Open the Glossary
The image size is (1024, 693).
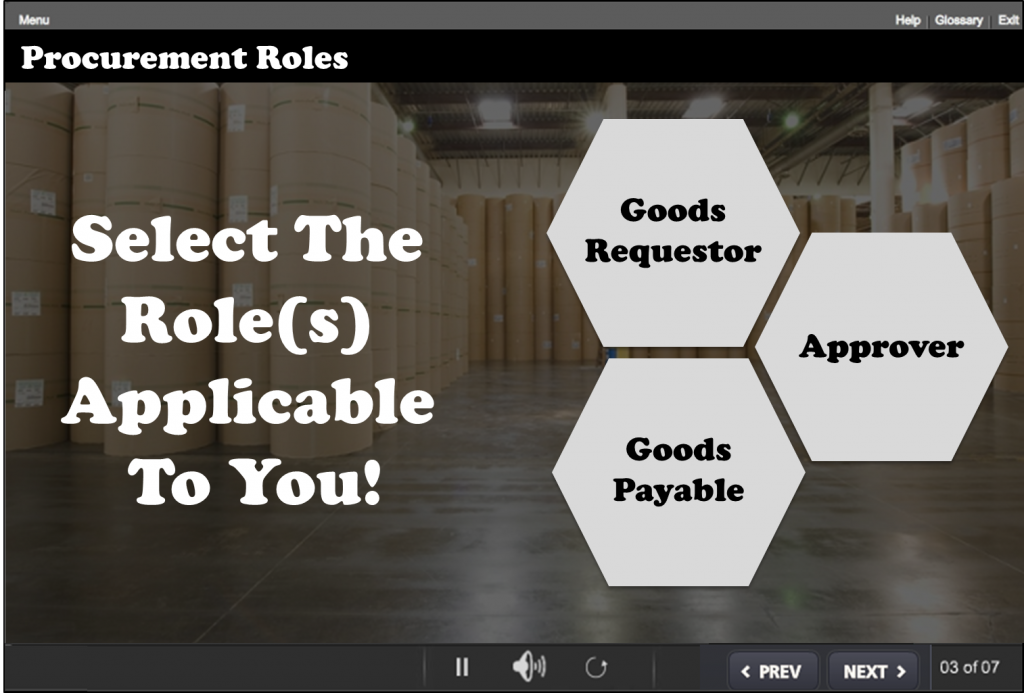point(957,20)
